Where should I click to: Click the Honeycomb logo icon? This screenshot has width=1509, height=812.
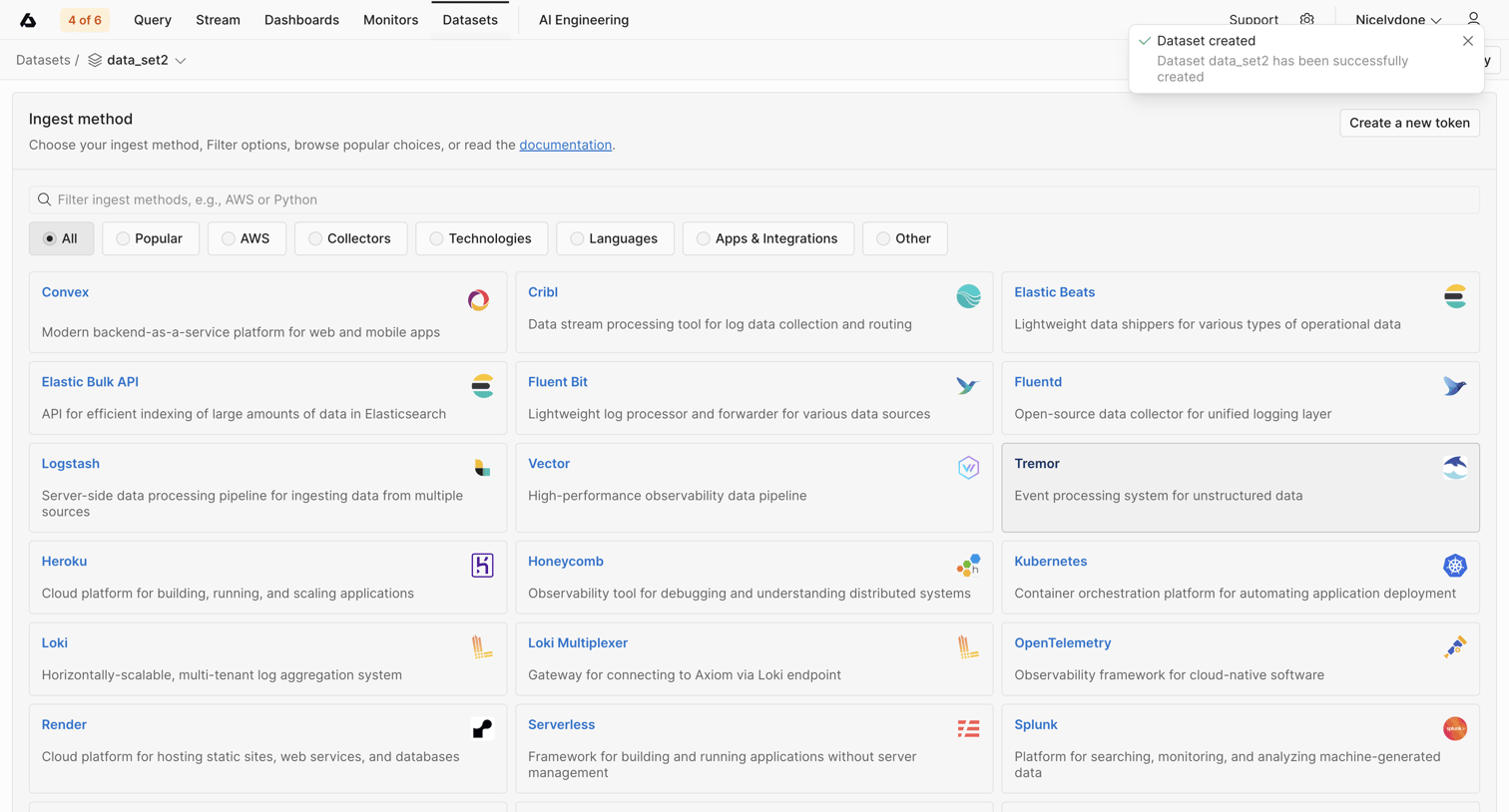pyautogui.click(x=968, y=566)
